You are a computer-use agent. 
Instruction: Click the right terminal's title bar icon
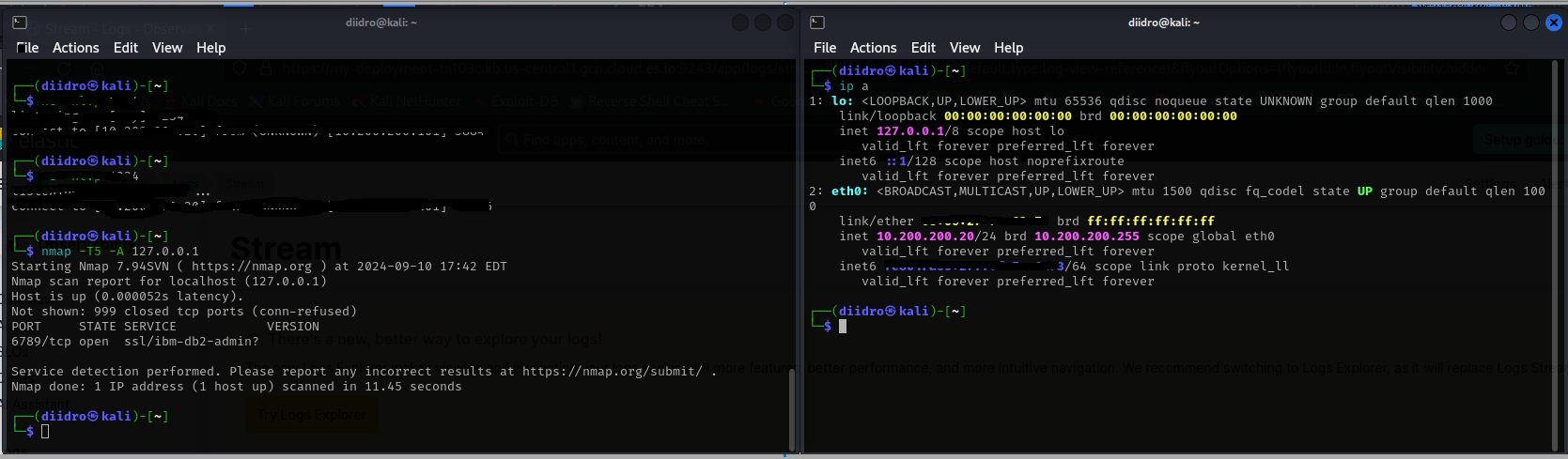click(817, 23)
